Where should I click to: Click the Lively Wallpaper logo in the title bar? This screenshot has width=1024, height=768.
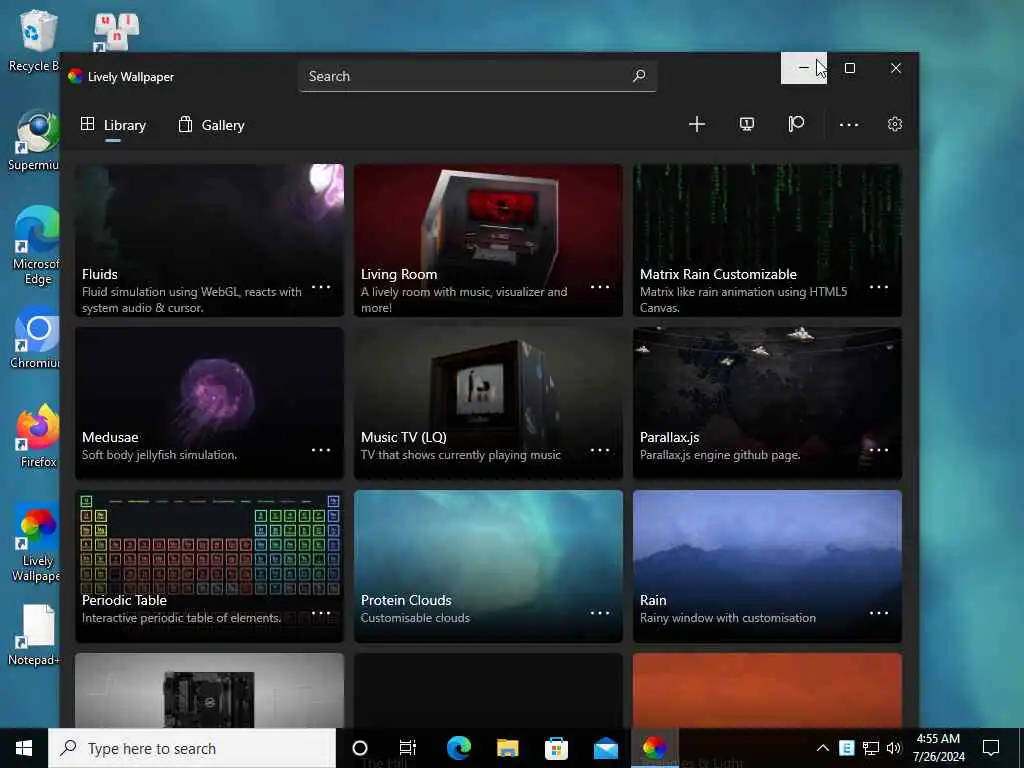tap(76, 76)
